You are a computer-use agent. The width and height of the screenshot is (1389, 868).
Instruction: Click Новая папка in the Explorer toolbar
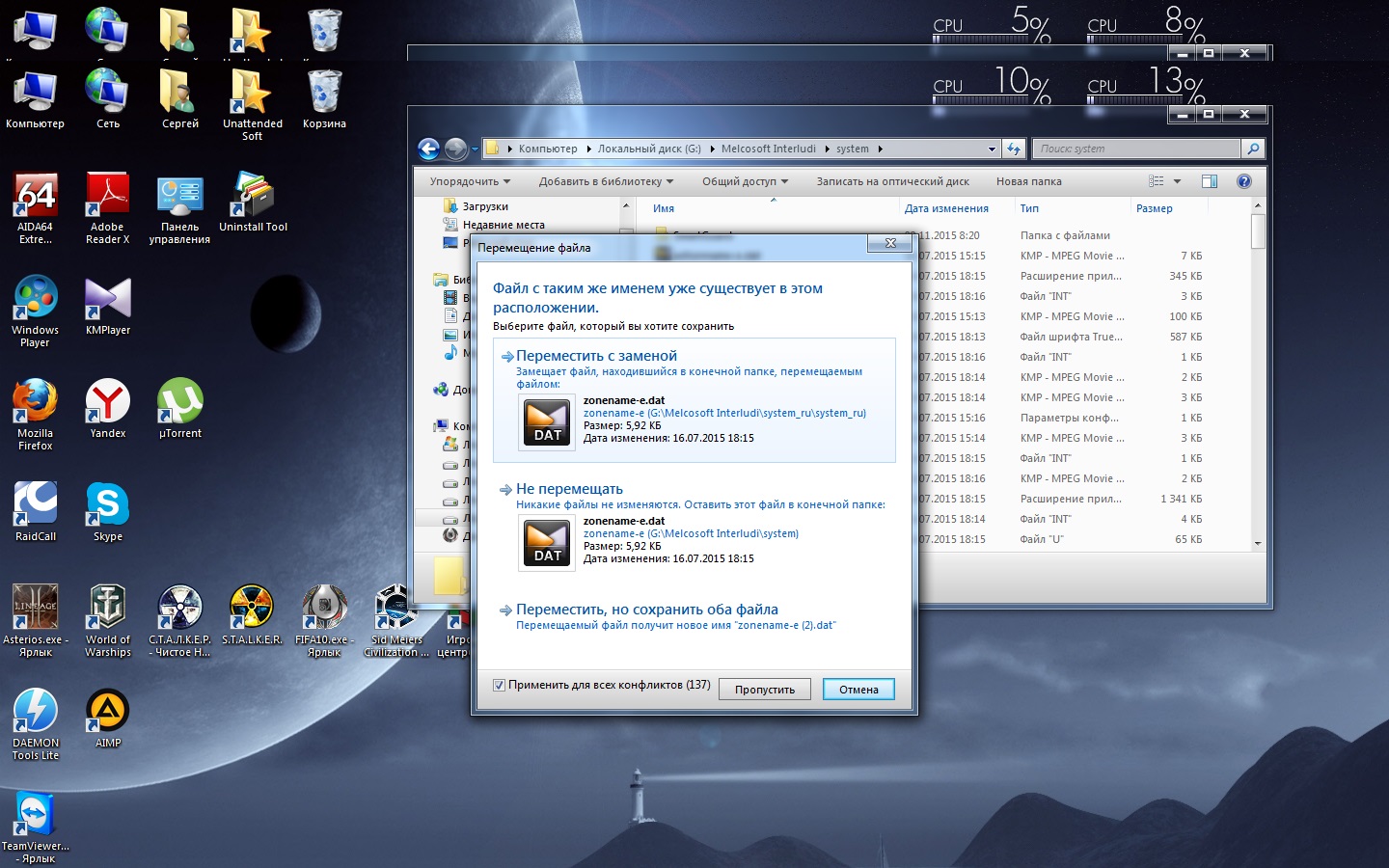(x=1028, y=181)
